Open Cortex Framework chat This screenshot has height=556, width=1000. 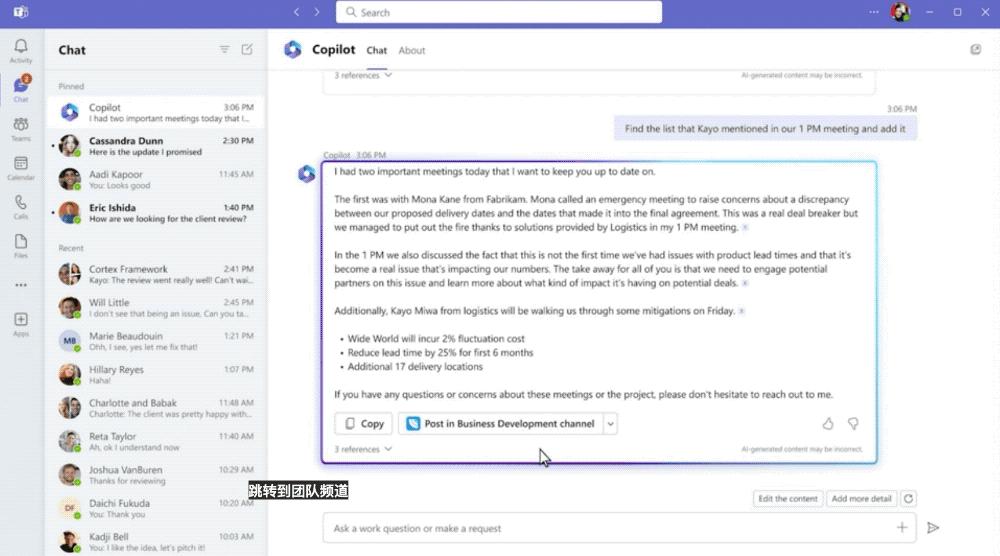click(156, 275)
